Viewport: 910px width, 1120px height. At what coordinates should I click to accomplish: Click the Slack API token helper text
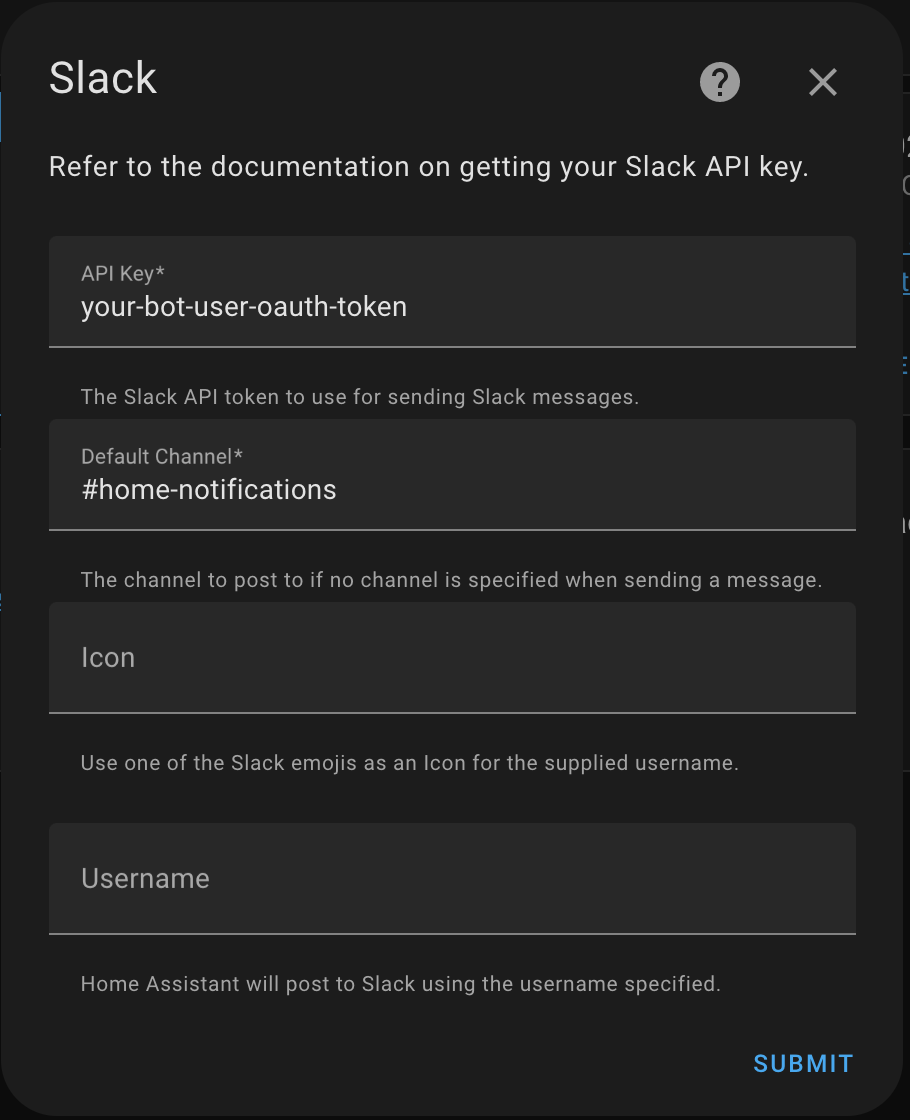[x=359, y=397]
